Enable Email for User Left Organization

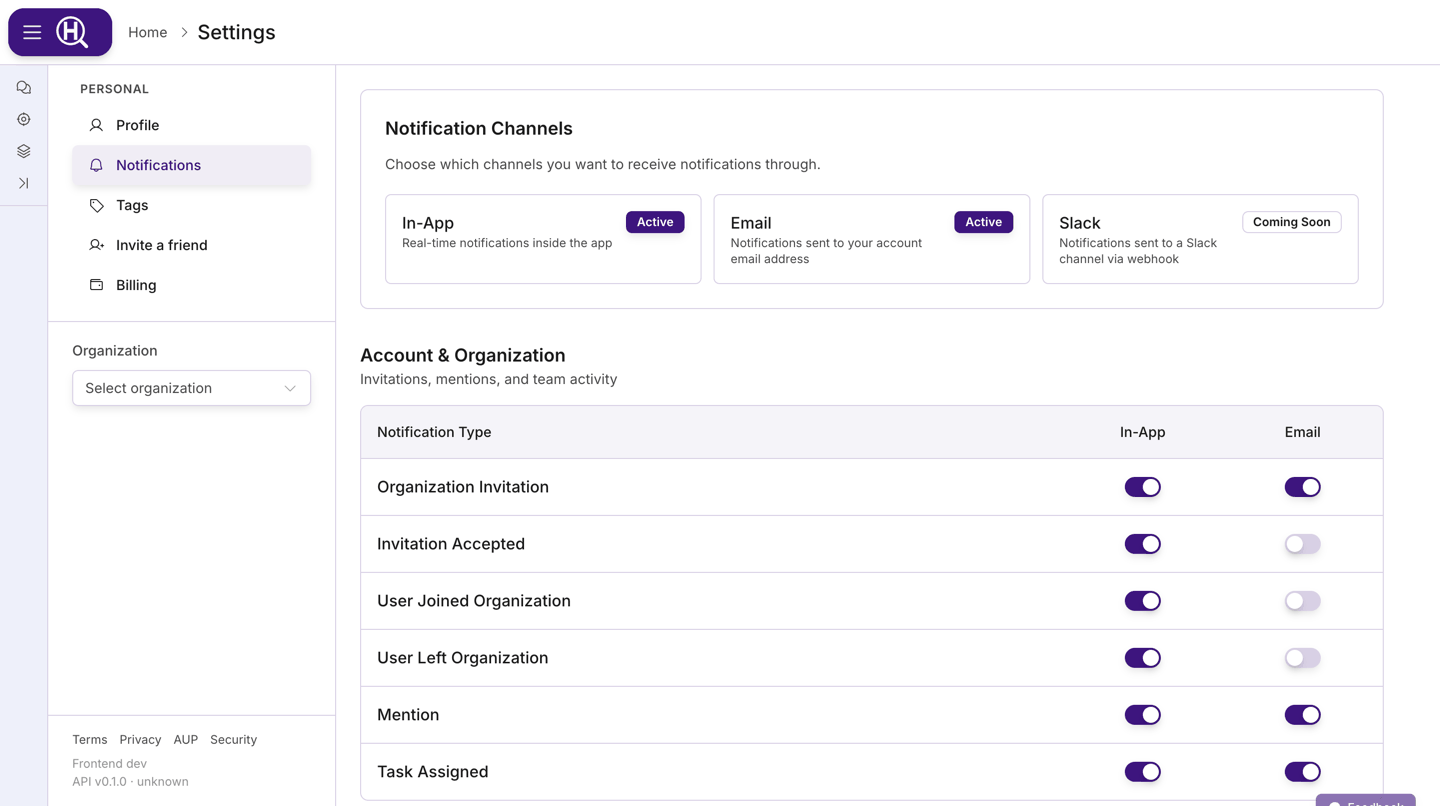tap(1303, 658)
